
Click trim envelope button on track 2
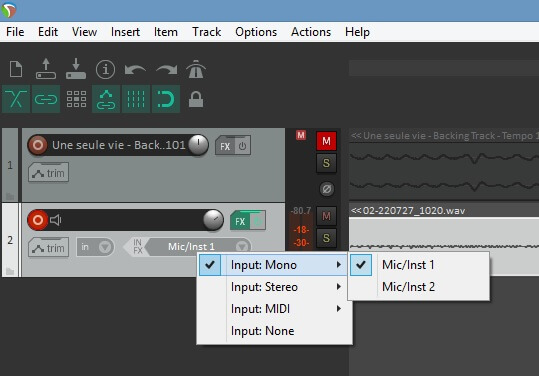48,248
